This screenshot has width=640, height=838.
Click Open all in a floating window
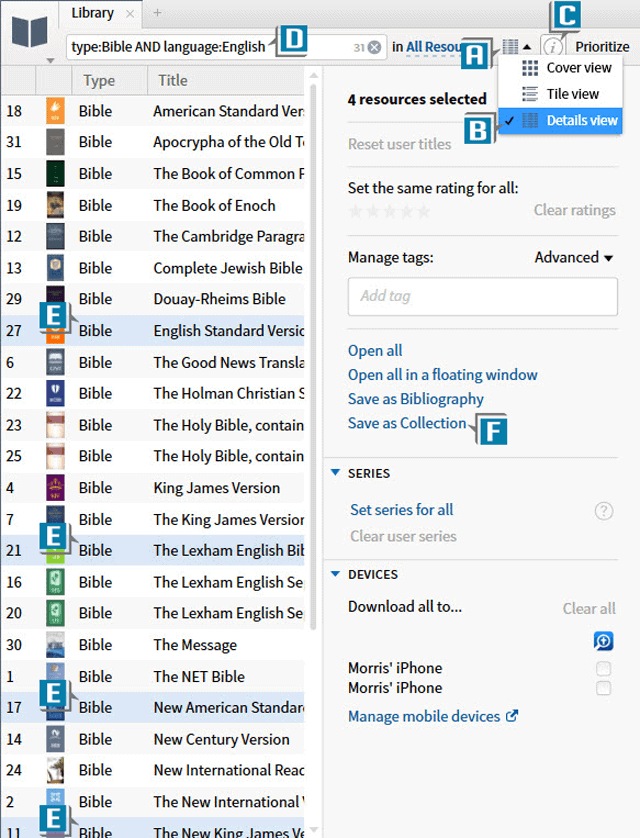pos(442,375)
